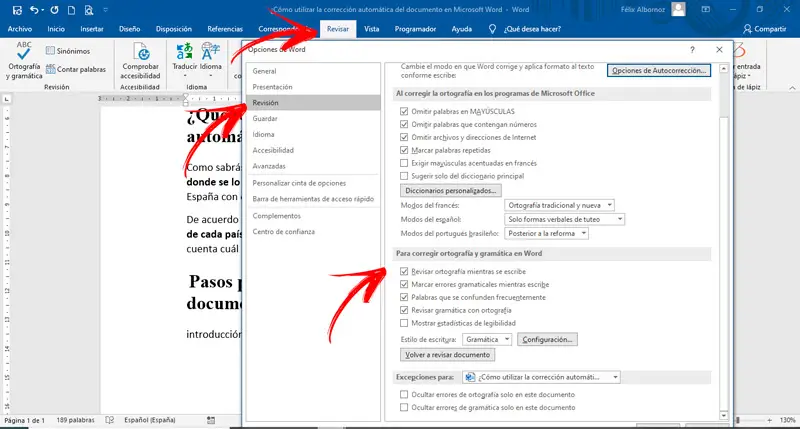The image size is (800, 429).
Task: Enable Exigir mayúsculas acentuadas en francés
Action: point(404,163)
